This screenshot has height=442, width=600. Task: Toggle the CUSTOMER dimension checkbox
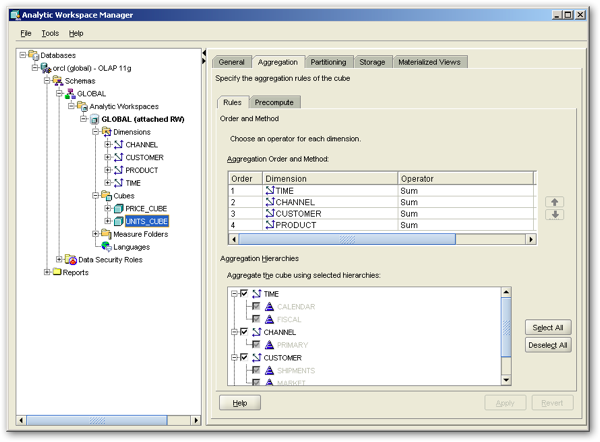244,357
